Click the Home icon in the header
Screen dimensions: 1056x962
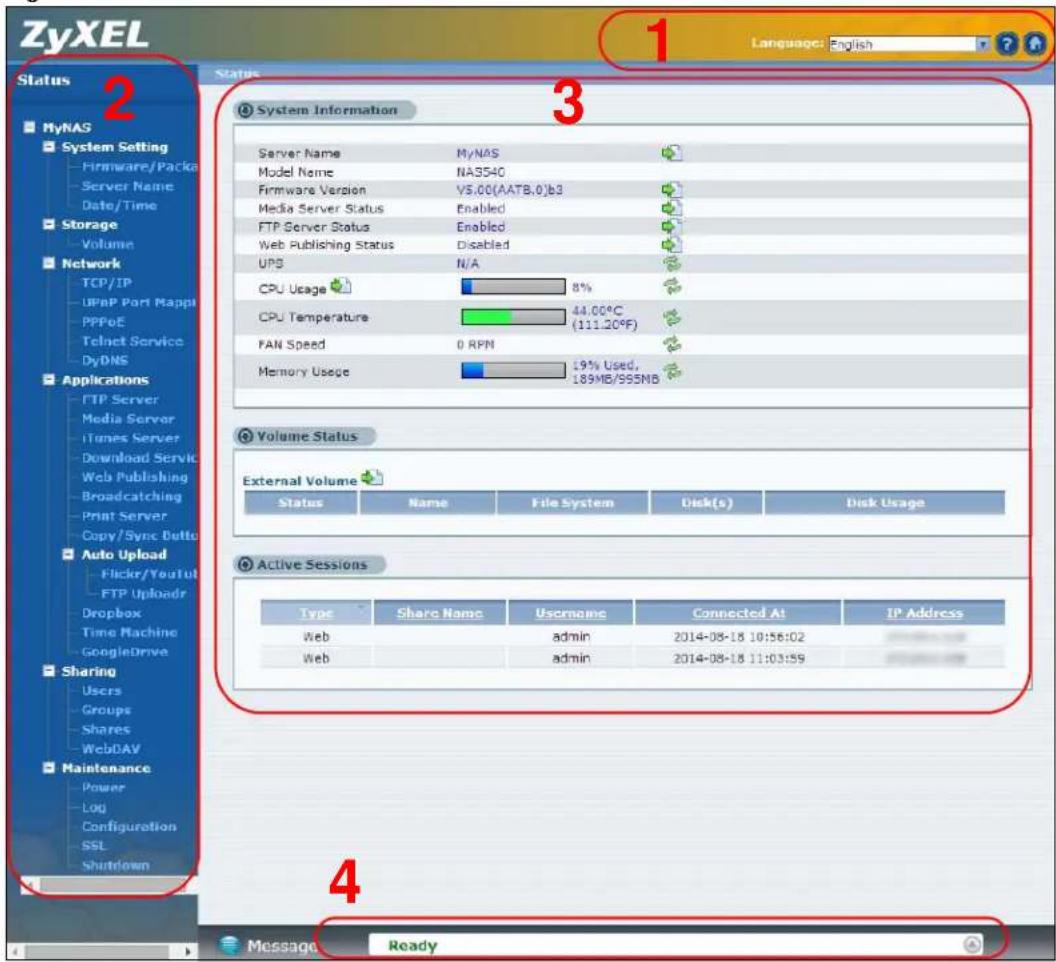(x=1035, y=44)
